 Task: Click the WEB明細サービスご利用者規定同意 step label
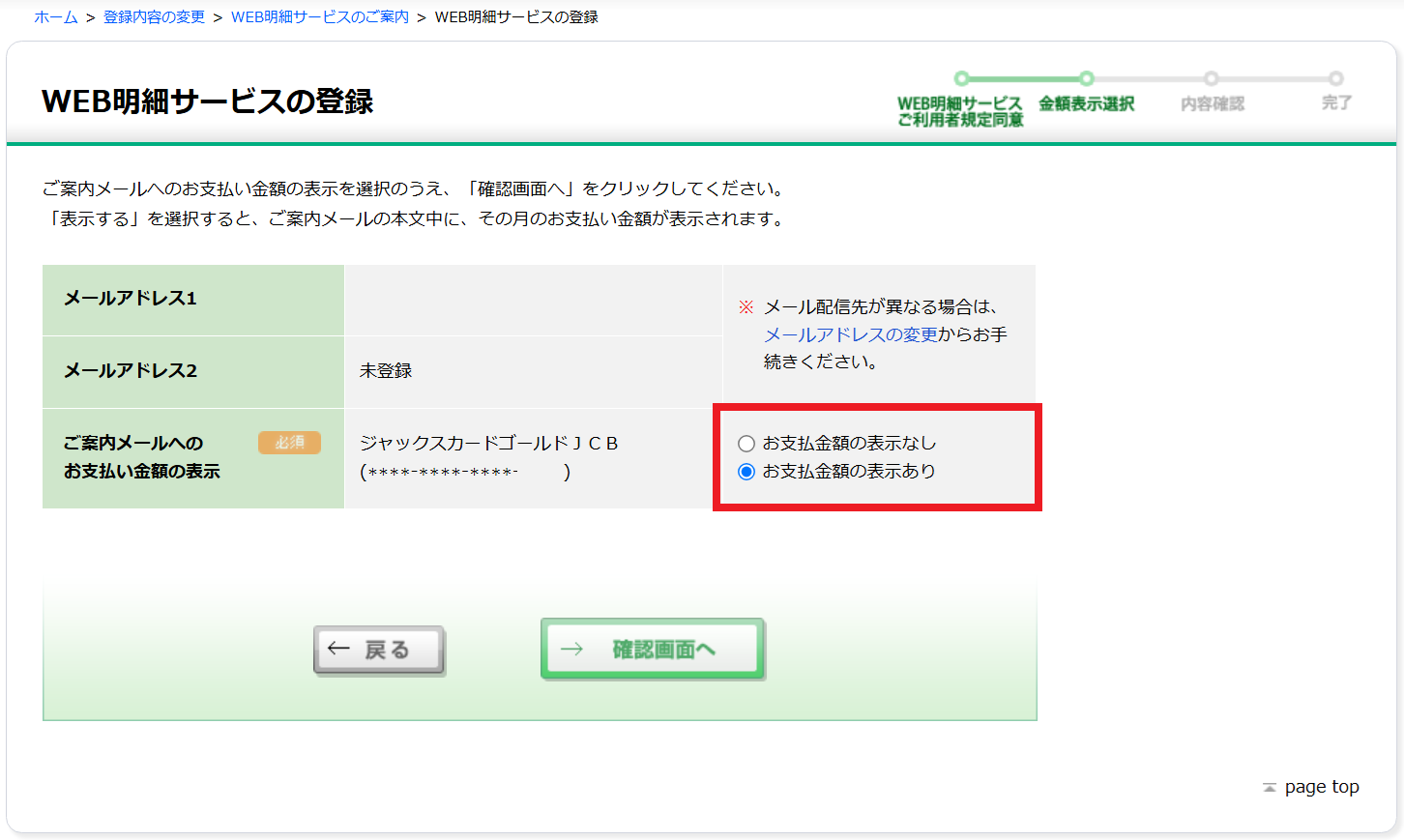[960, 111]
